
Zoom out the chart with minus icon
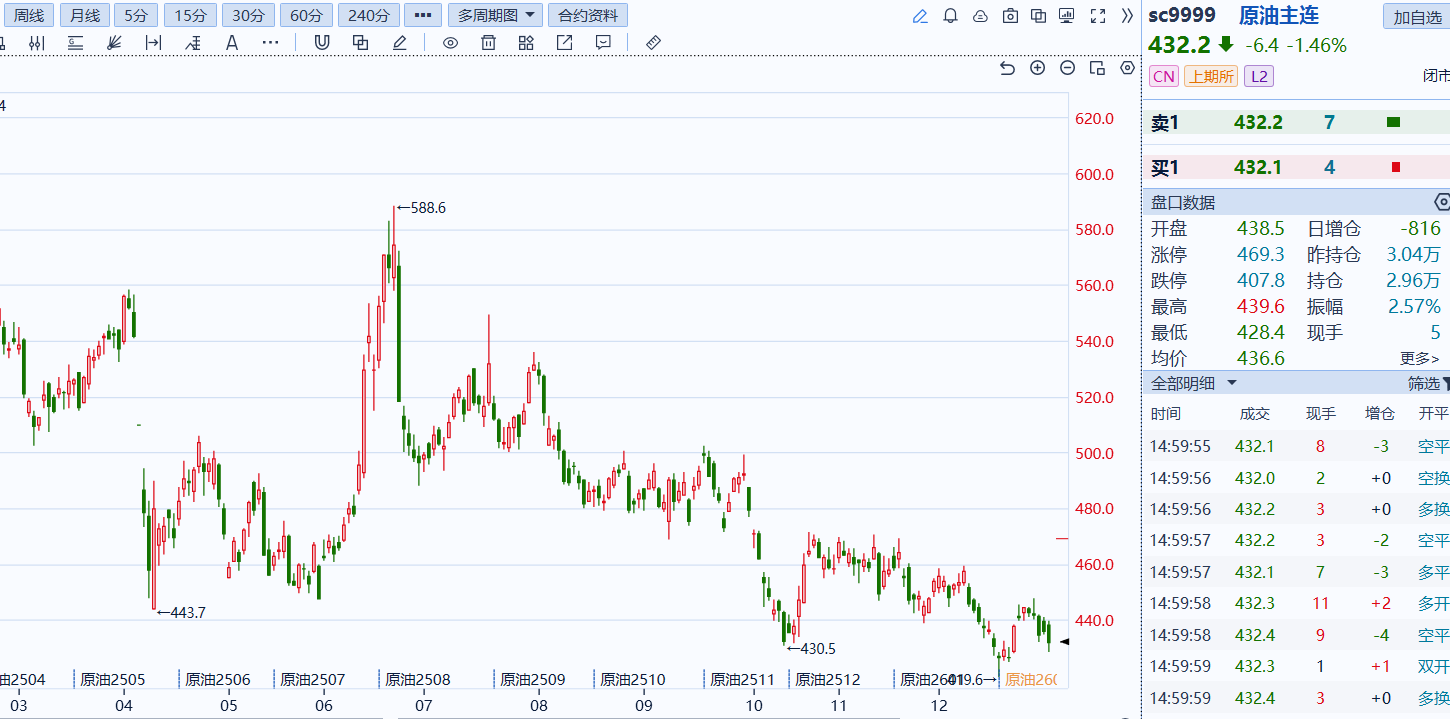pos(1067,68)
